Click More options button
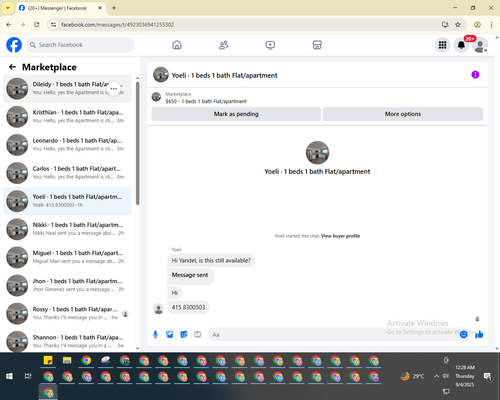Screen dimensions: 500x400 (403, 114)
